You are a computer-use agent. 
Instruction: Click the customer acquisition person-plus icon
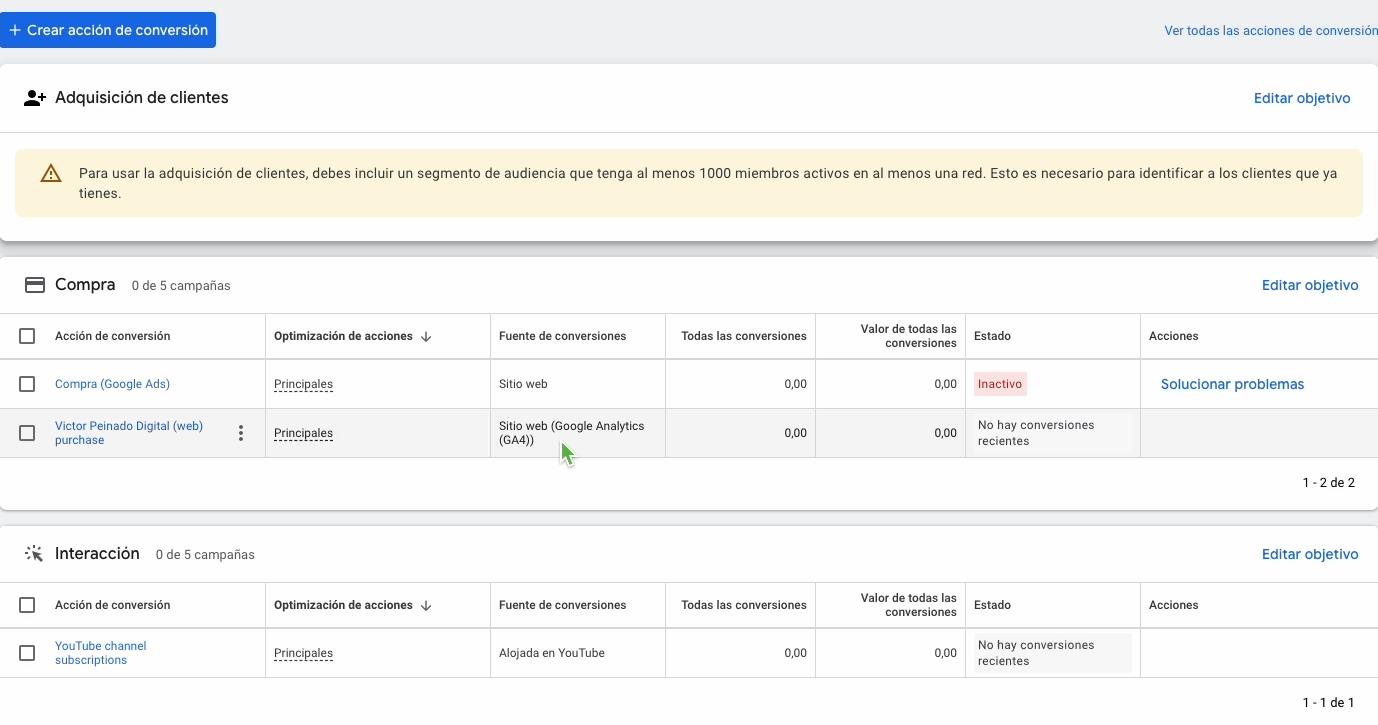click(x=35, y=98)
